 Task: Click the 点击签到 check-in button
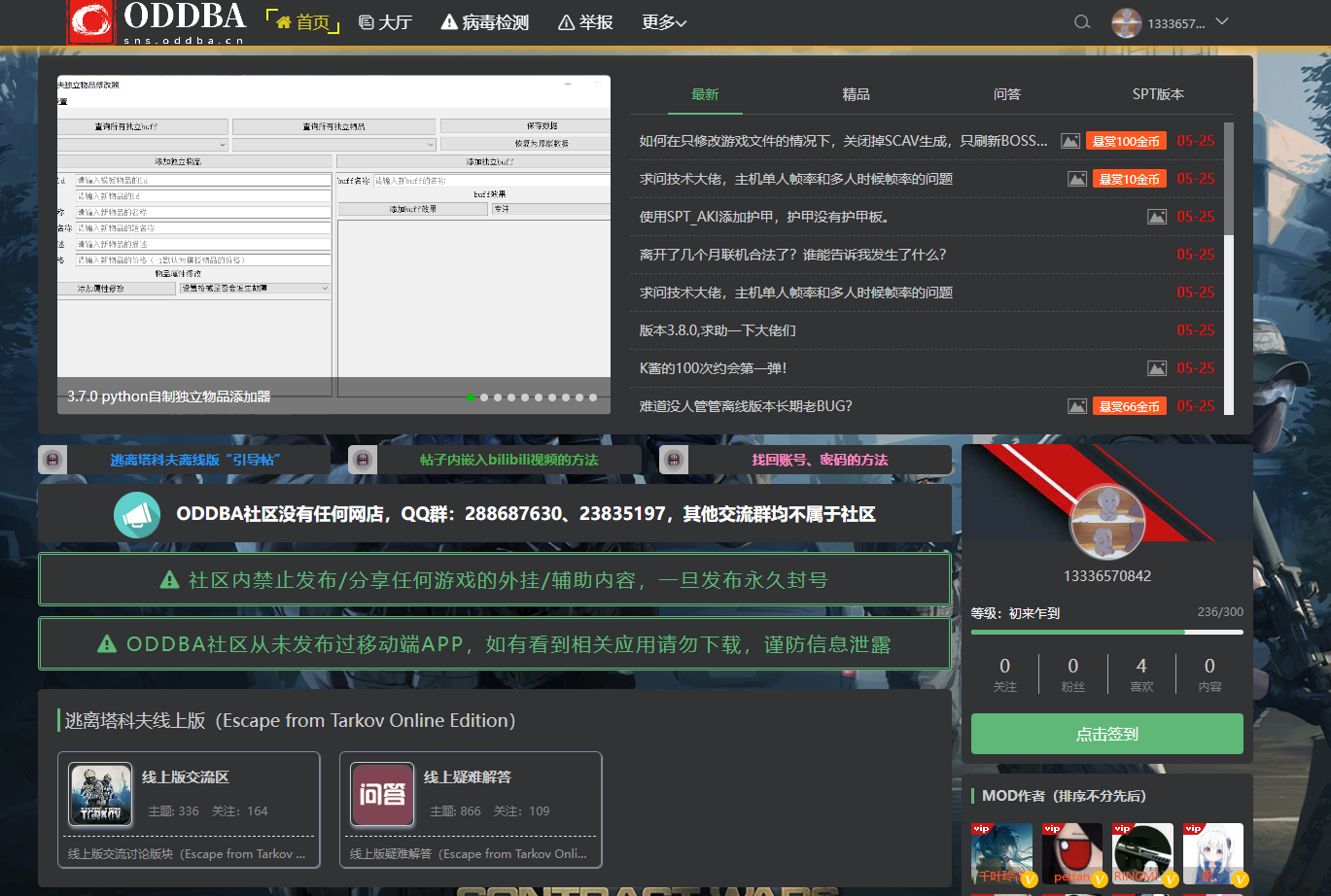point(1107,734)
